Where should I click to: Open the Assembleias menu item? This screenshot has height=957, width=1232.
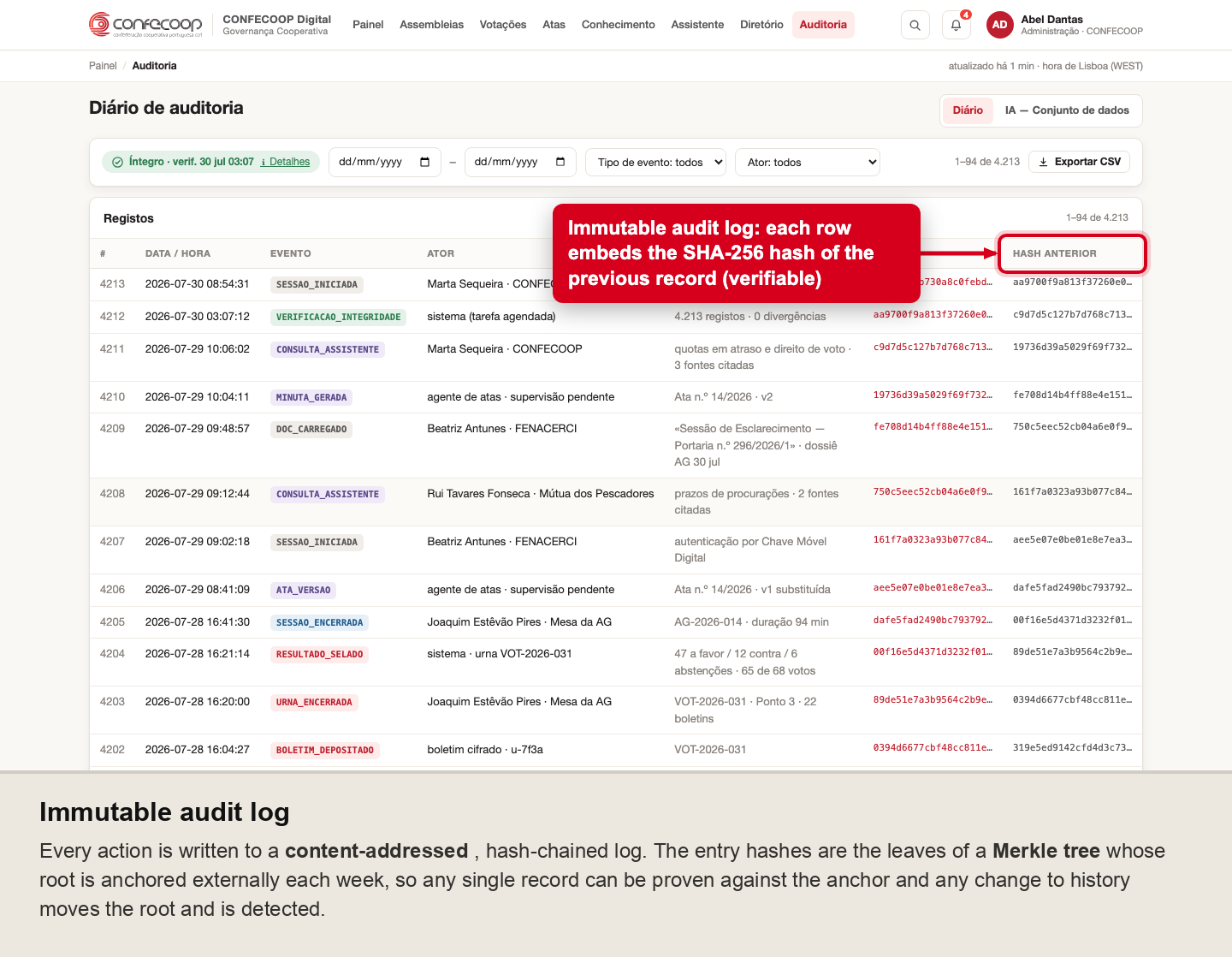(x=431, y=25)
